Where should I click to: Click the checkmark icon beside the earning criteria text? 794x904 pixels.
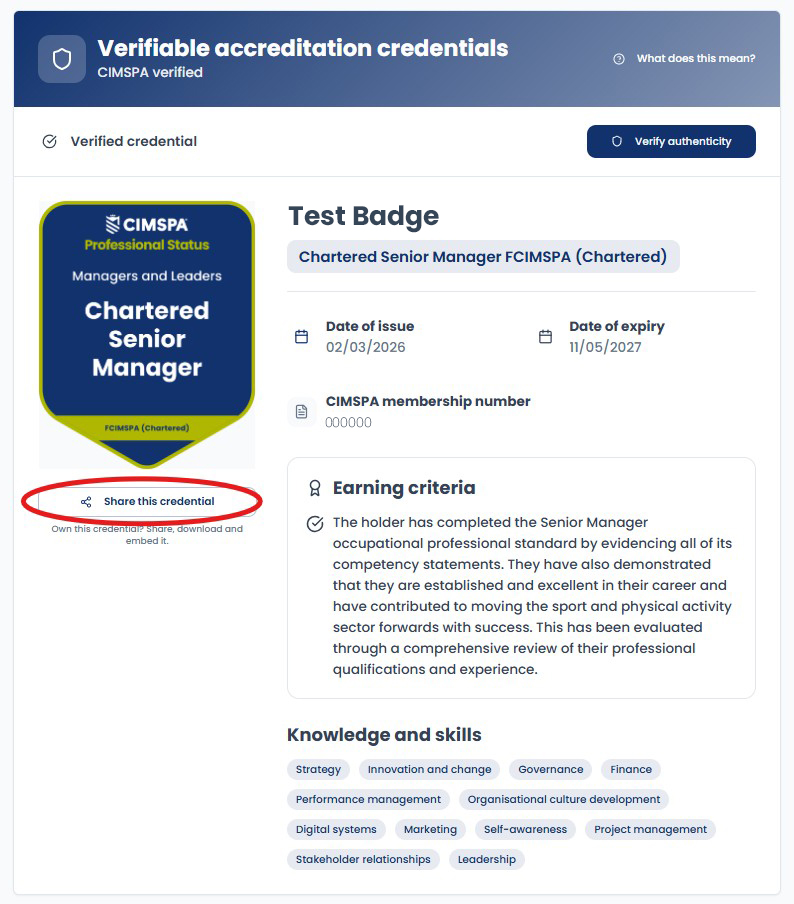point(315,523)
